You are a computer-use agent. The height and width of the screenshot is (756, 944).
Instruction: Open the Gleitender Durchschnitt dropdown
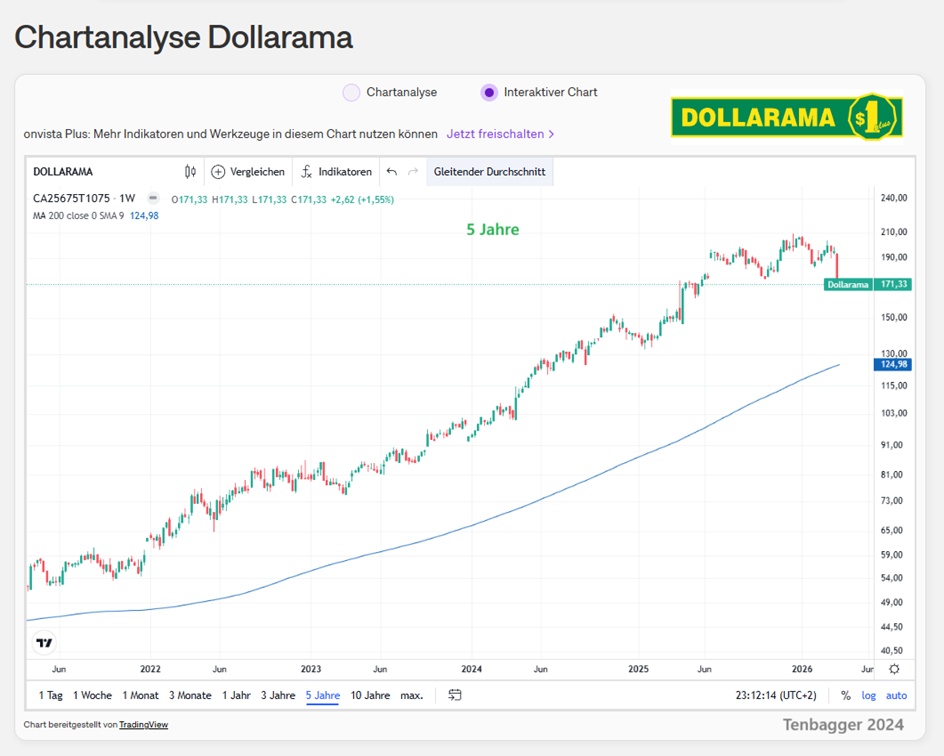pos(489,172)
